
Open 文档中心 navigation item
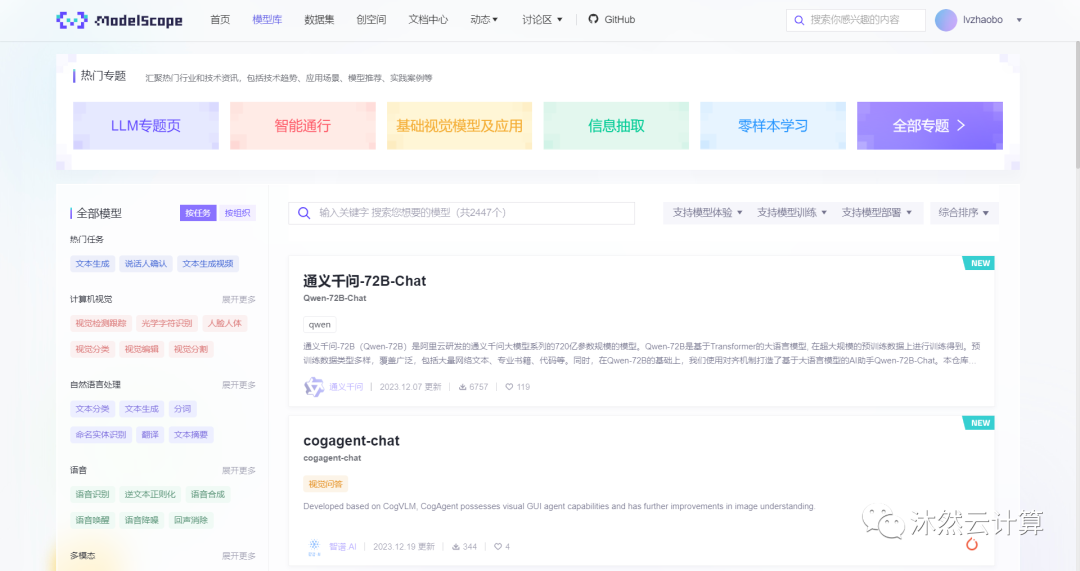pyautogui.click(x=428, y=20)
